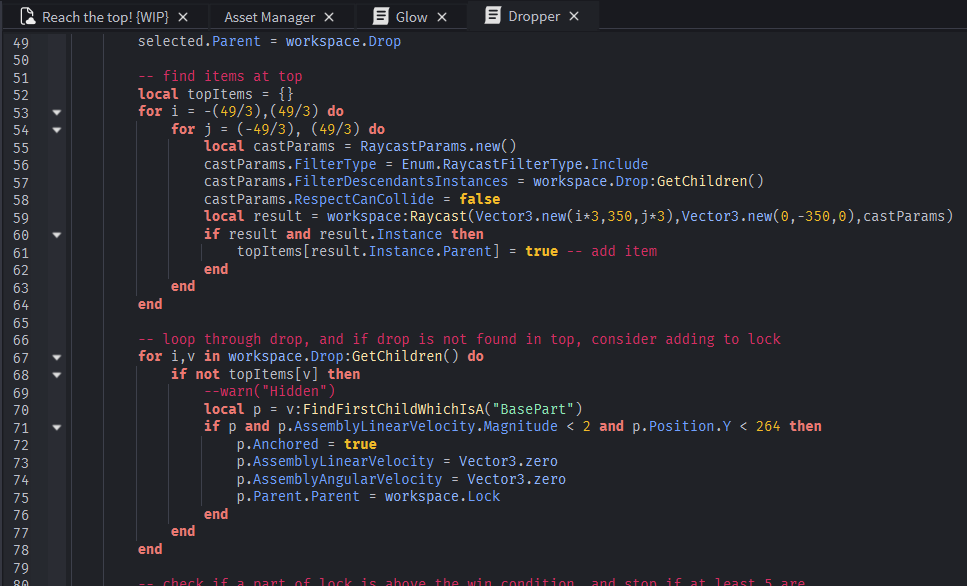Click the script icon on the Glow tab
The height and width of the screenshot is (586, 967).
click(380, 17)
